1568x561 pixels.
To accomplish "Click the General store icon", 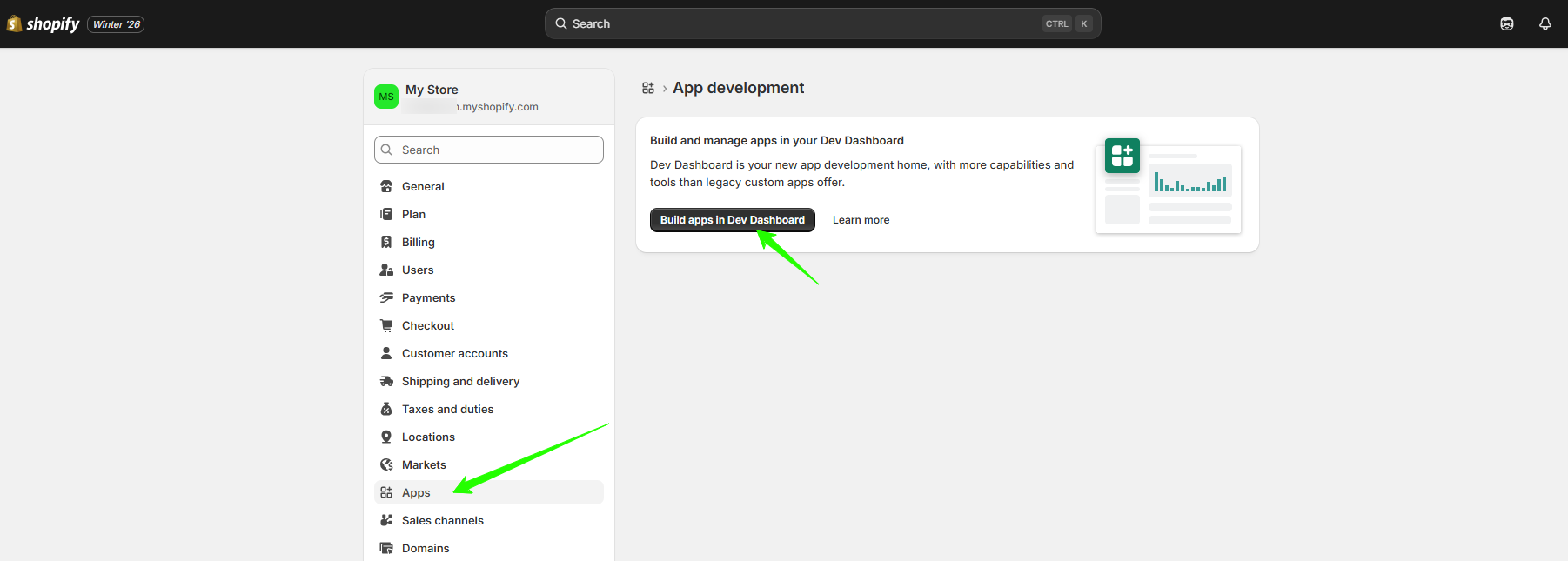I will pos(386,186).
